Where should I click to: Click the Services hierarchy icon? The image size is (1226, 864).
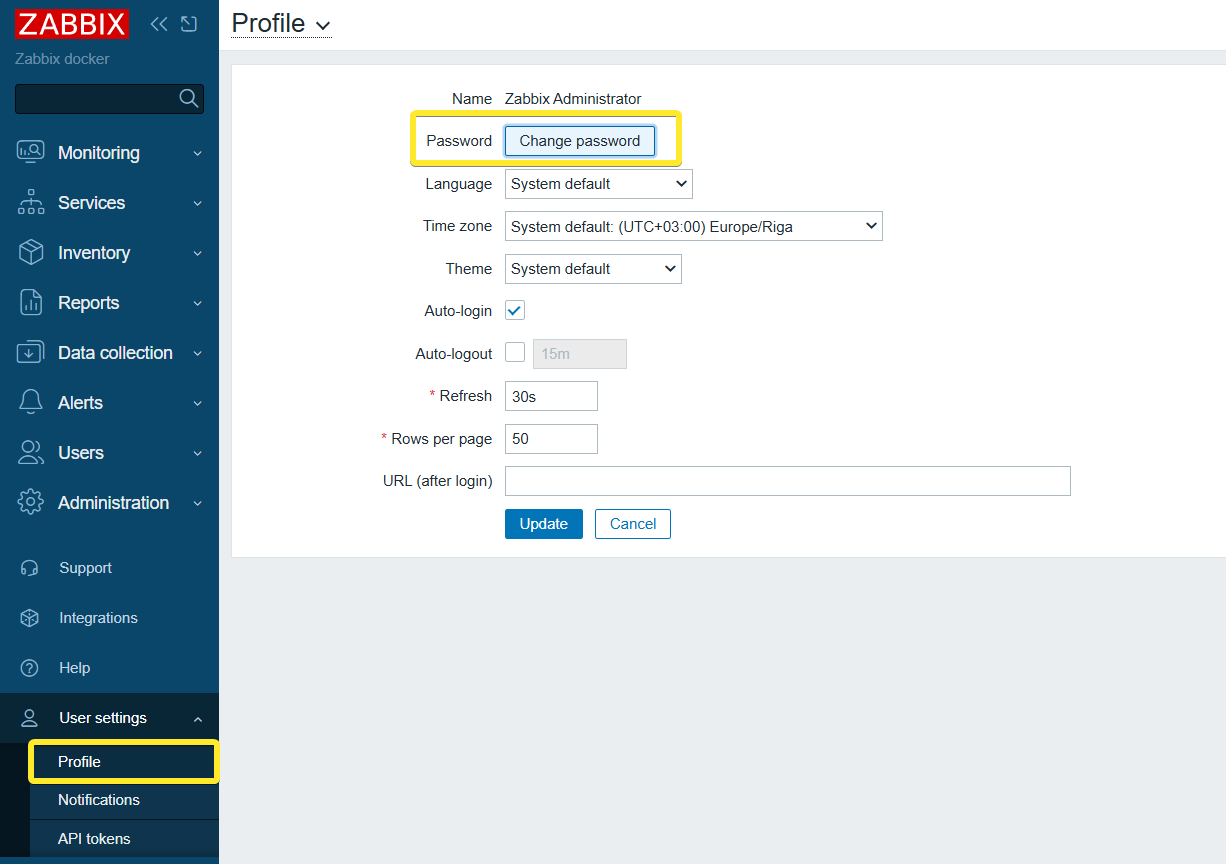tap(31, 202)
